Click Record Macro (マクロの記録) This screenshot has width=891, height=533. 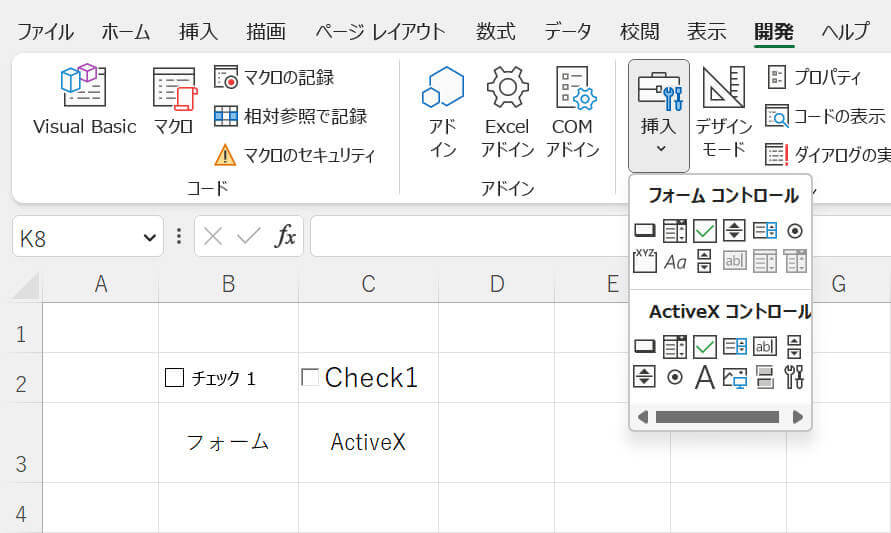(x=276, y=77)
